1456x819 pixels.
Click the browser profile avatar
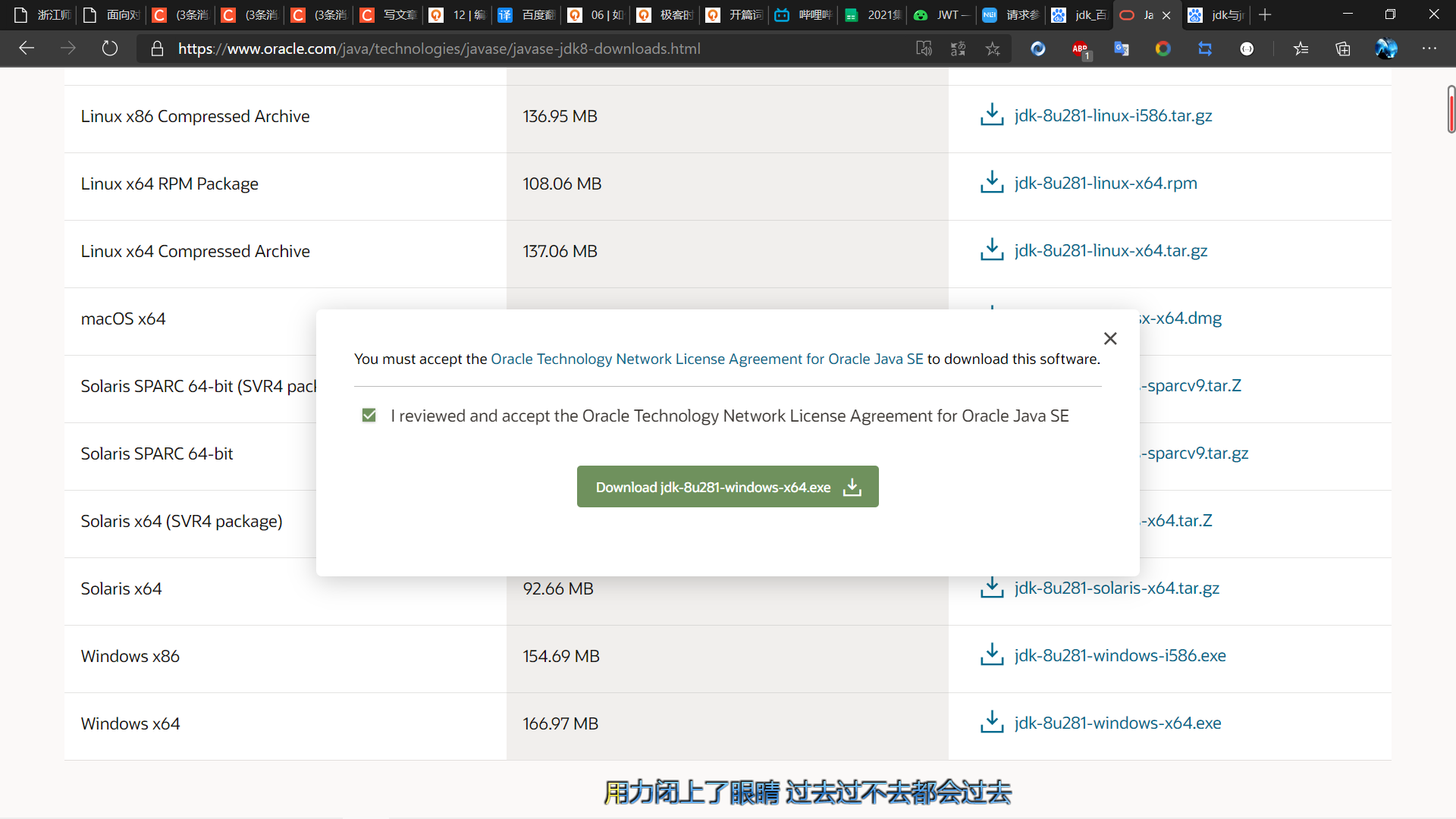click(1386, 49)
